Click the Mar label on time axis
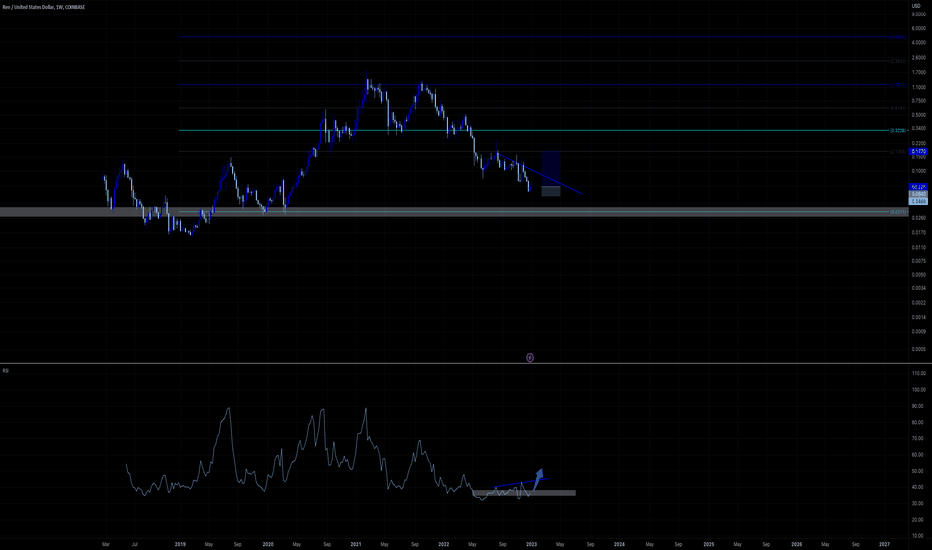Viewport: 932px width, 550px height. click(105, 544)
